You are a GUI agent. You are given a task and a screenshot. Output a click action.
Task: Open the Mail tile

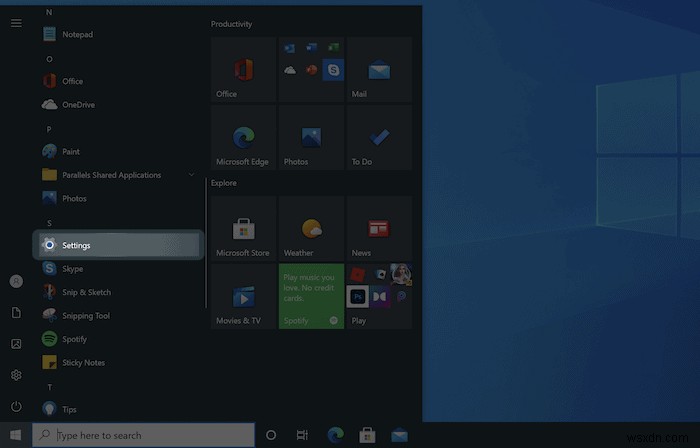point(379,70)
